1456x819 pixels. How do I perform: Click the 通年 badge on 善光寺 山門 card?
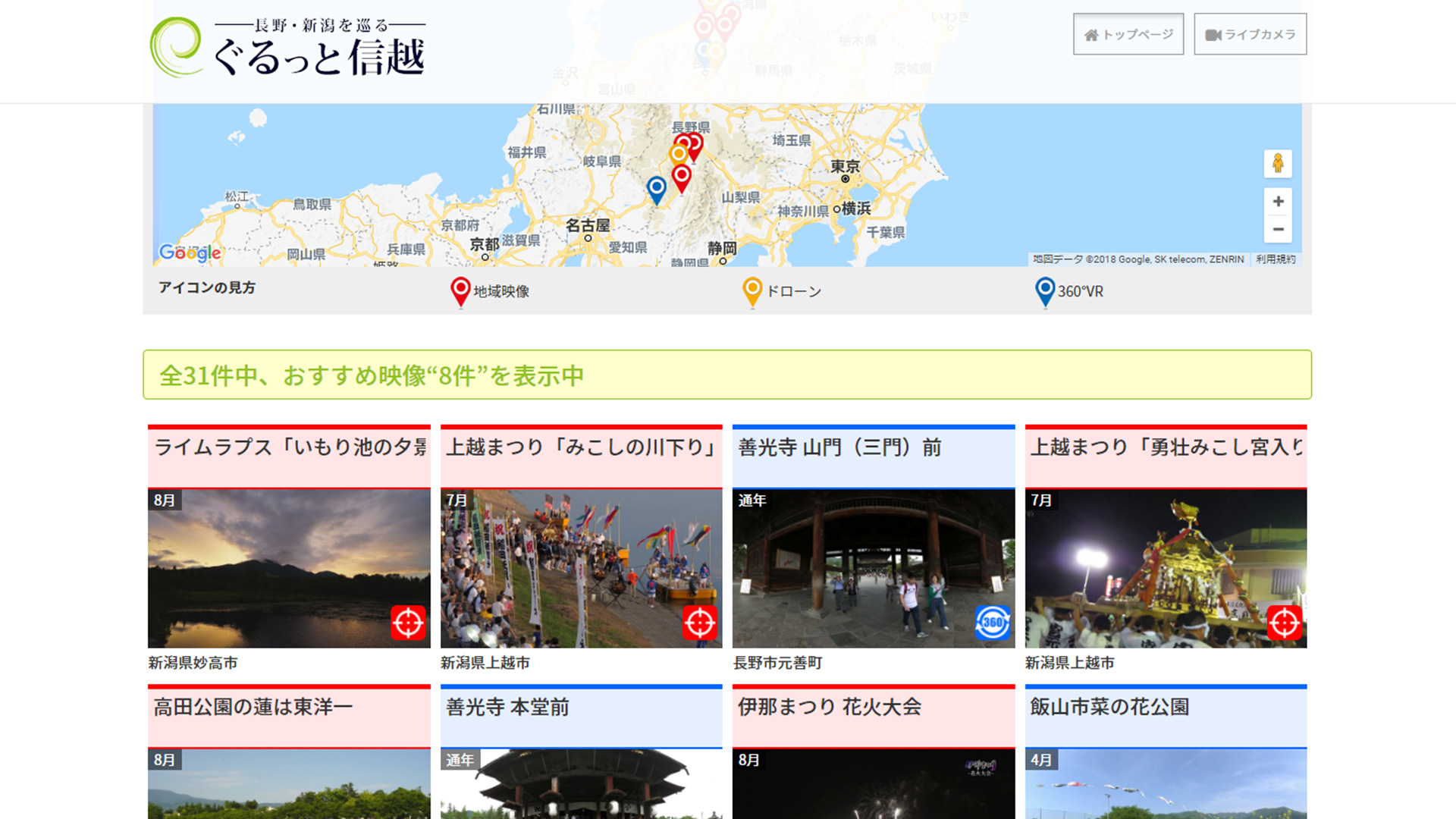752,500
